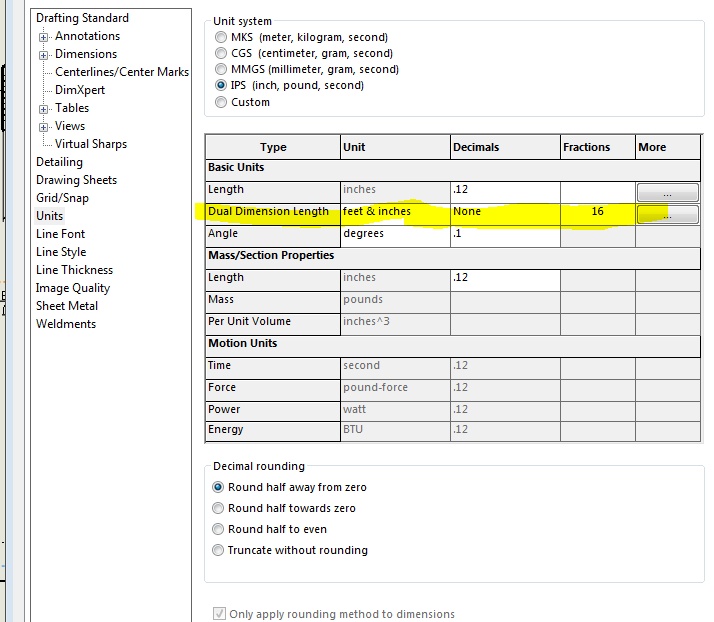Click the Basic Units Length unit inches cell
The image size is (714, 622).
[x=395, y=193]
